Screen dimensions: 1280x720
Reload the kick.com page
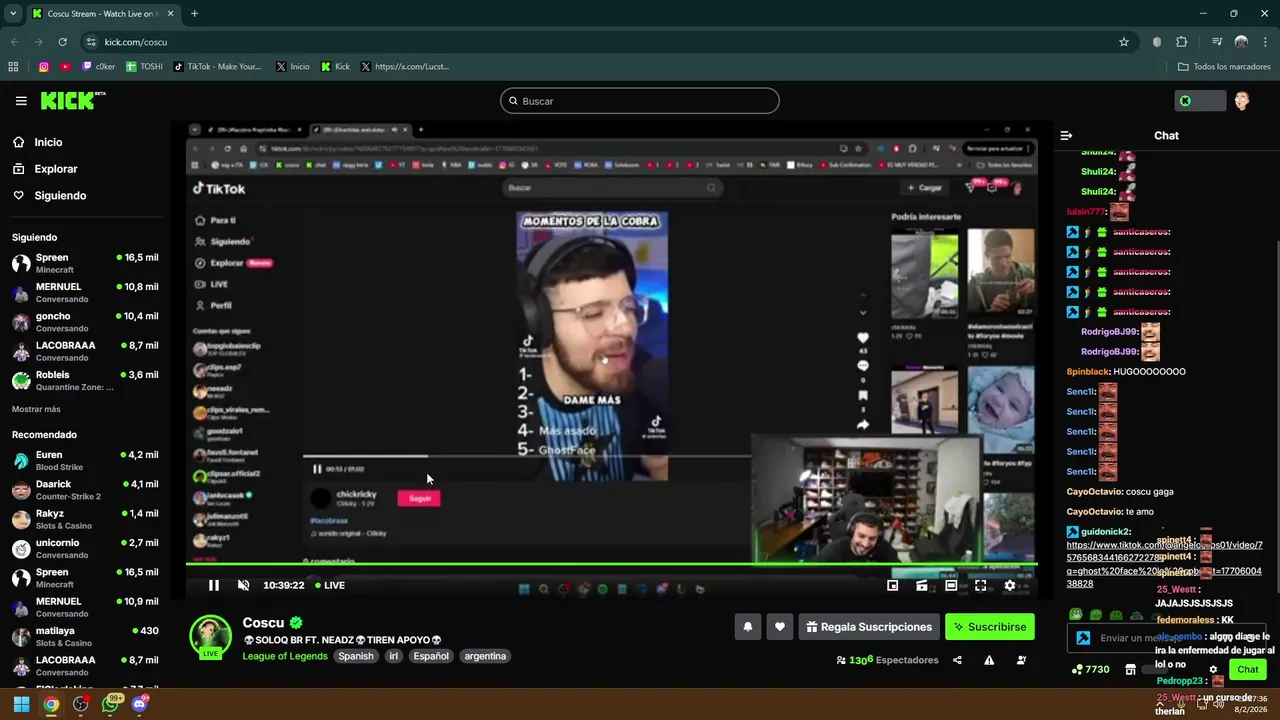click(62, 42)
